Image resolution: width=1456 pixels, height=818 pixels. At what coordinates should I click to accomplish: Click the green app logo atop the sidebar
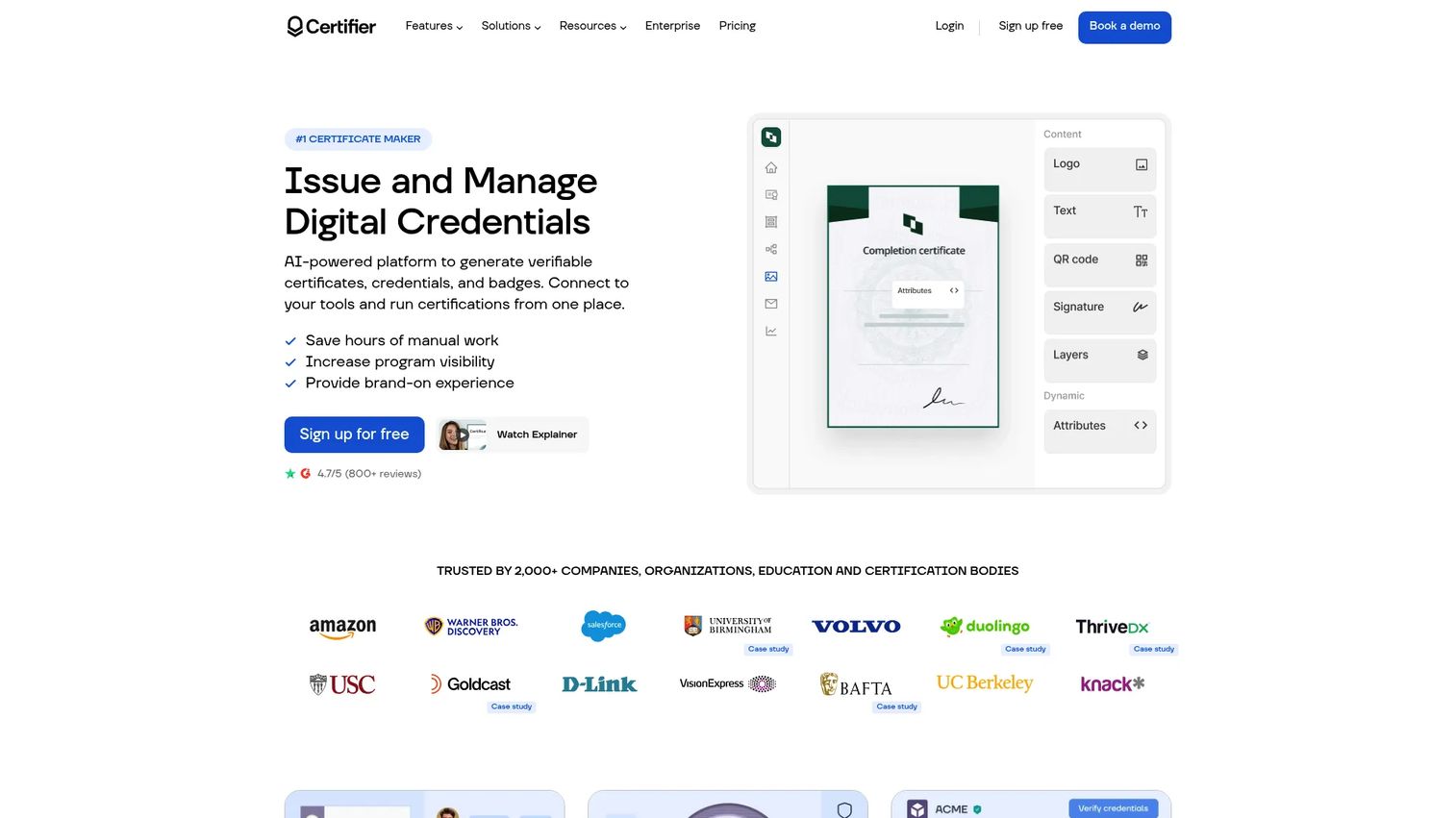click(771, 137)
